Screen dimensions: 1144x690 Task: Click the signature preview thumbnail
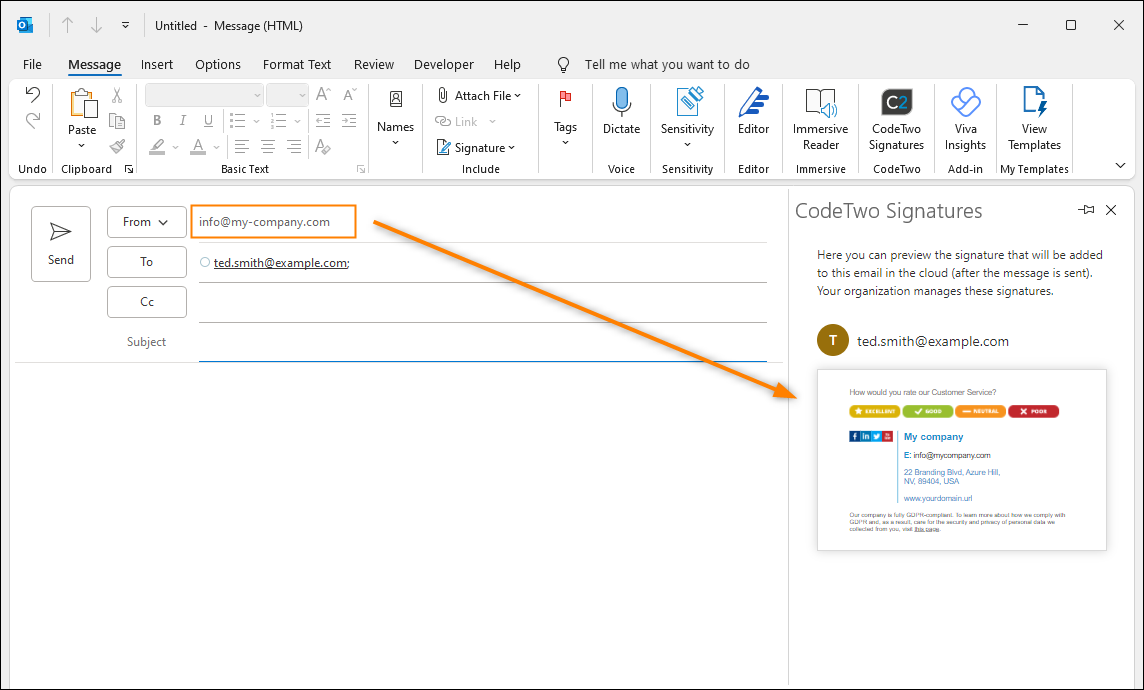tap(962, 460)
